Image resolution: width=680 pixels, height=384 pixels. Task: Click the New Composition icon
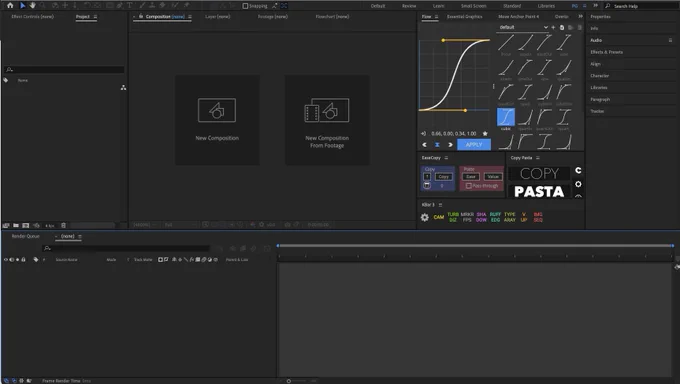(x=217, y=110)
